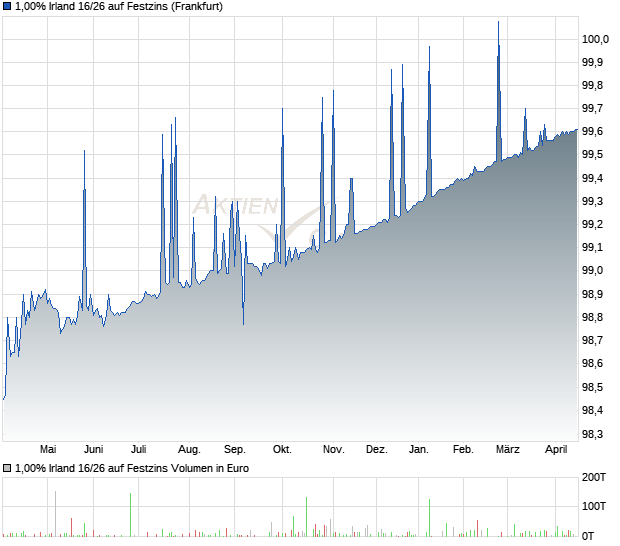This screenshot has width=620, height=546.
Task: Click the 'Okt.' month label
Action: 282,450
